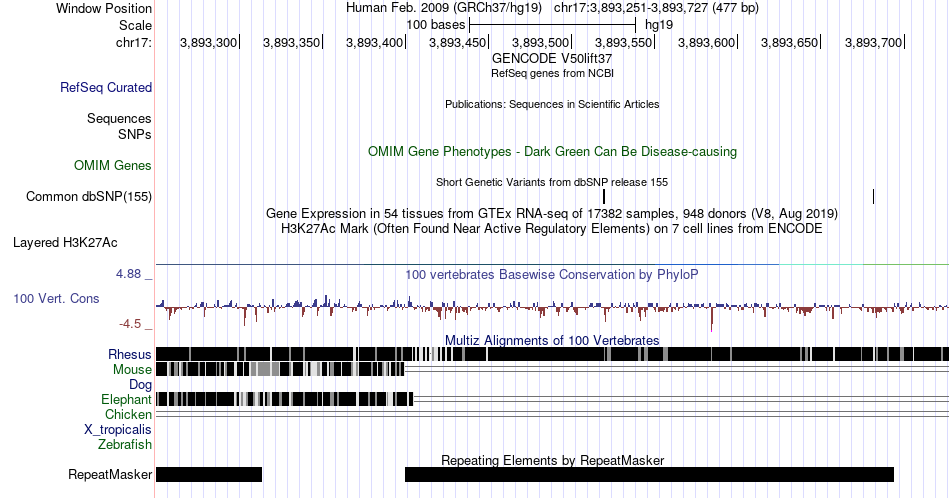Click the Chicken alignment label
The image size is (950, 498).
coord(128,414)
